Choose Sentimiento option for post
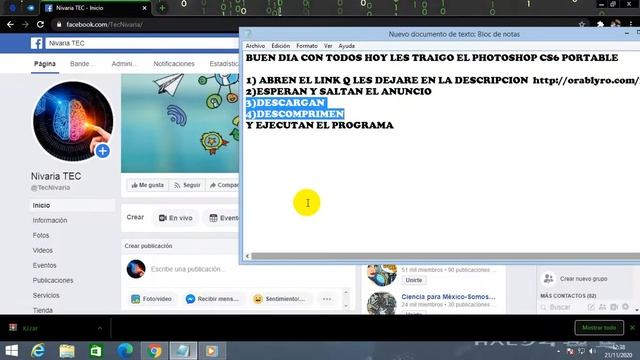 [x=280, y=299]
